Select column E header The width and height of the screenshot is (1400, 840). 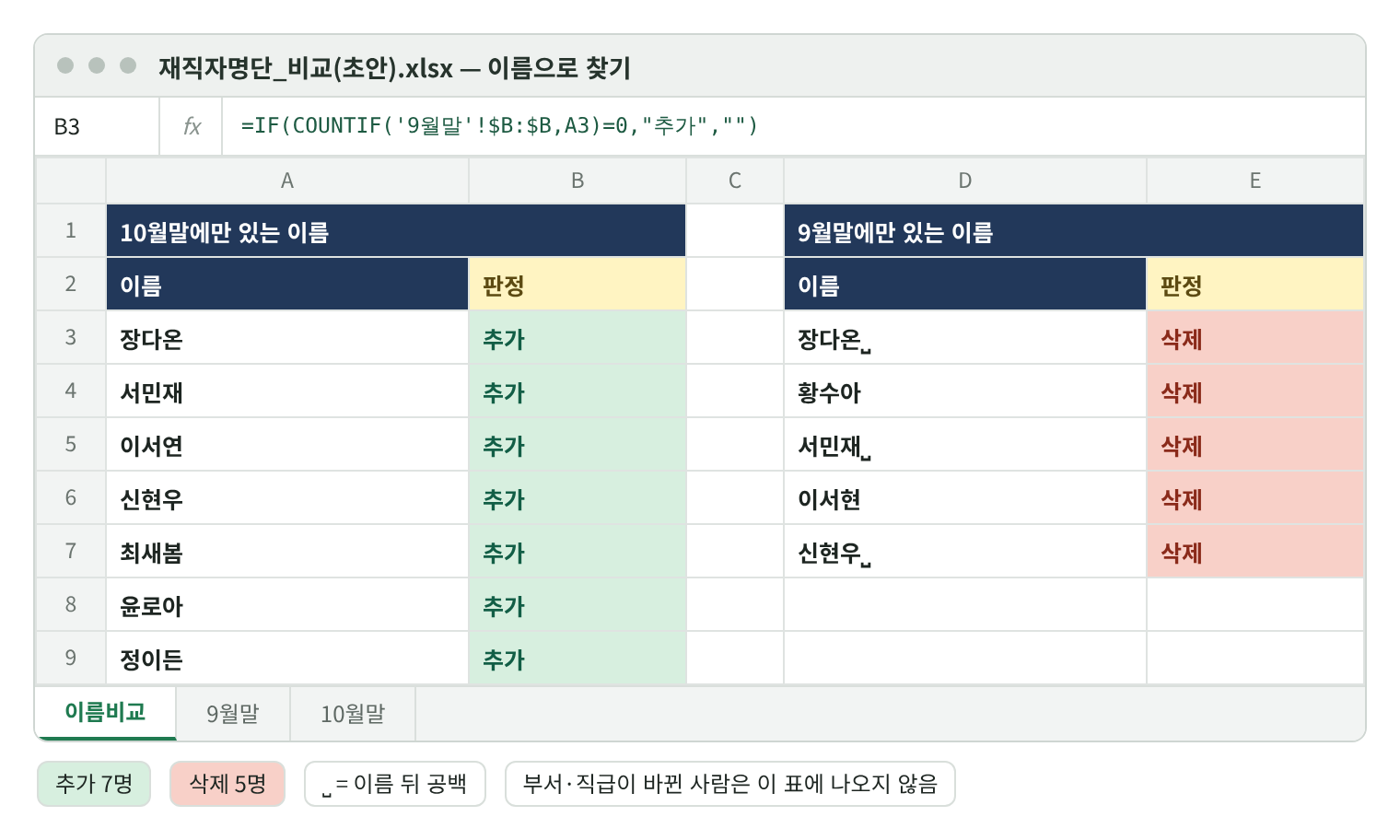pyautogui.click(x=1255, y=181)
